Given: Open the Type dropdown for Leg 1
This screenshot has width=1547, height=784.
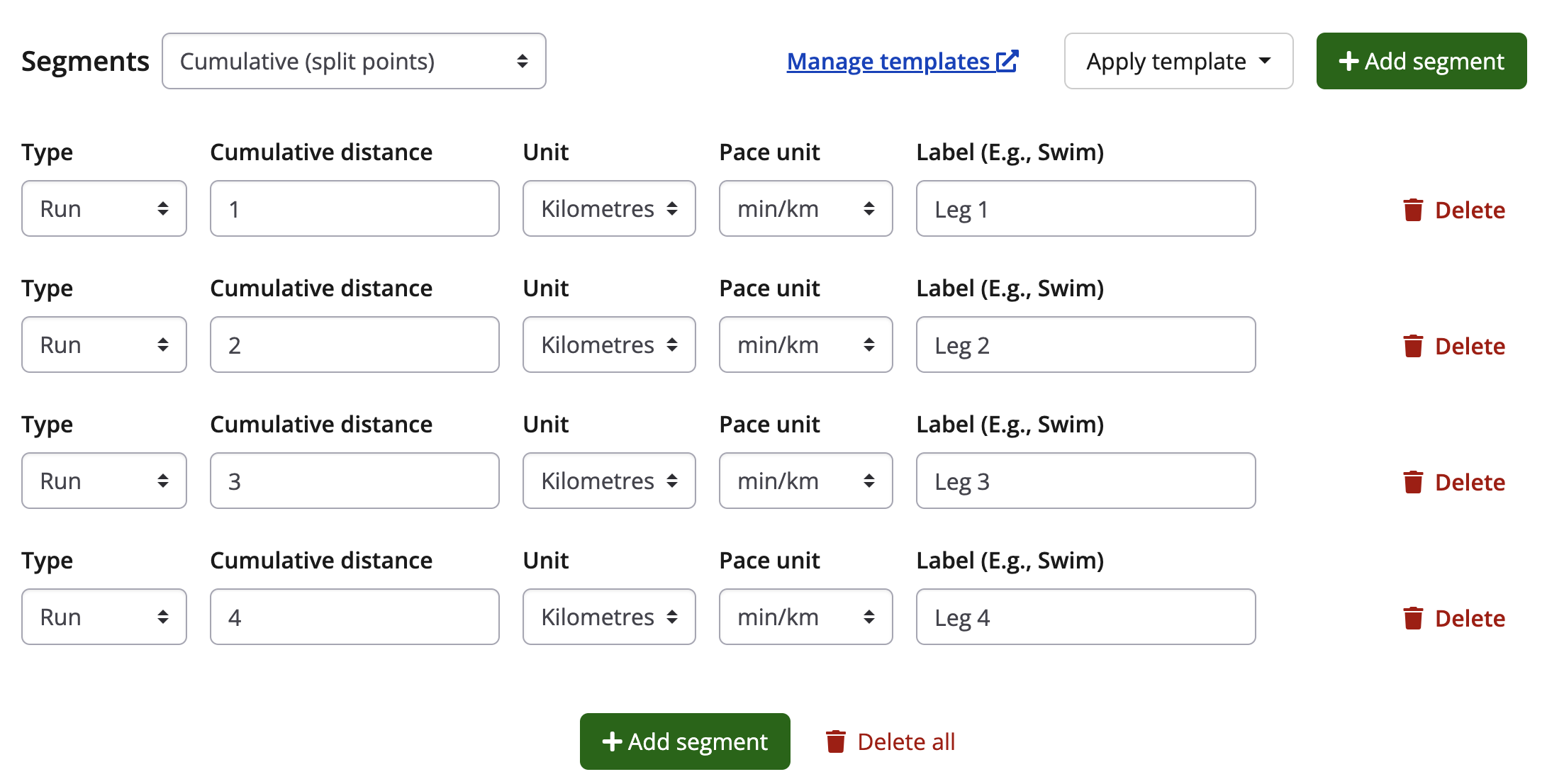Looking at the screenshot, I should pyautogui.click(x=104, y=209).
